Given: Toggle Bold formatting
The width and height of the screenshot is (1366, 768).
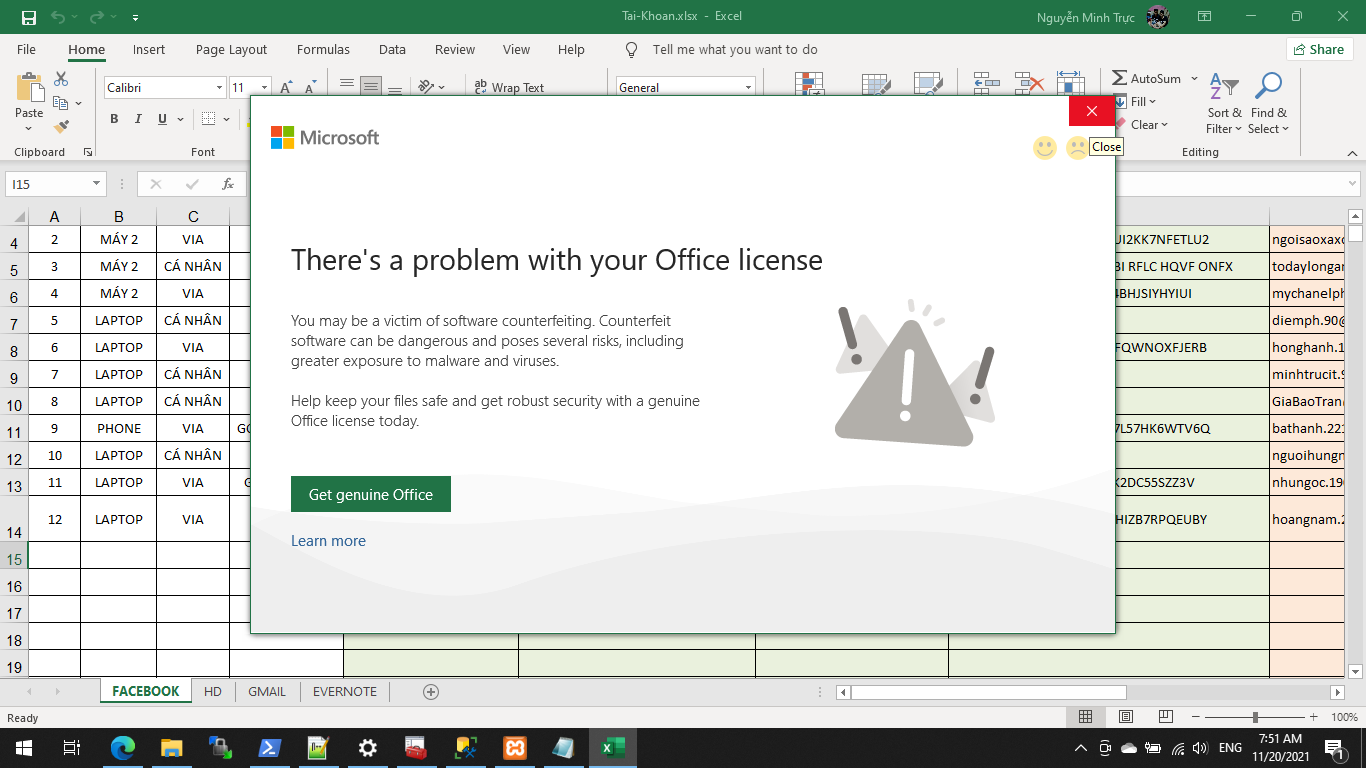Looking at the screenshot, I should 114,119.
